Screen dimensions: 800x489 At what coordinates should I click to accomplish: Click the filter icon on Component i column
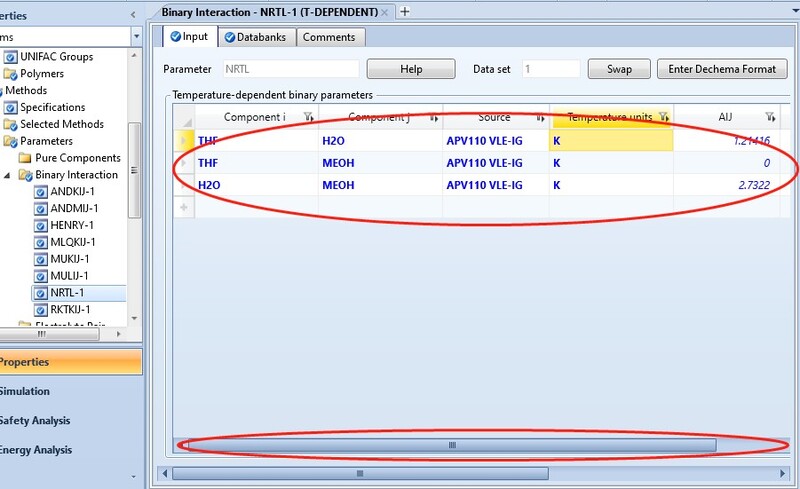pos(309,117)
